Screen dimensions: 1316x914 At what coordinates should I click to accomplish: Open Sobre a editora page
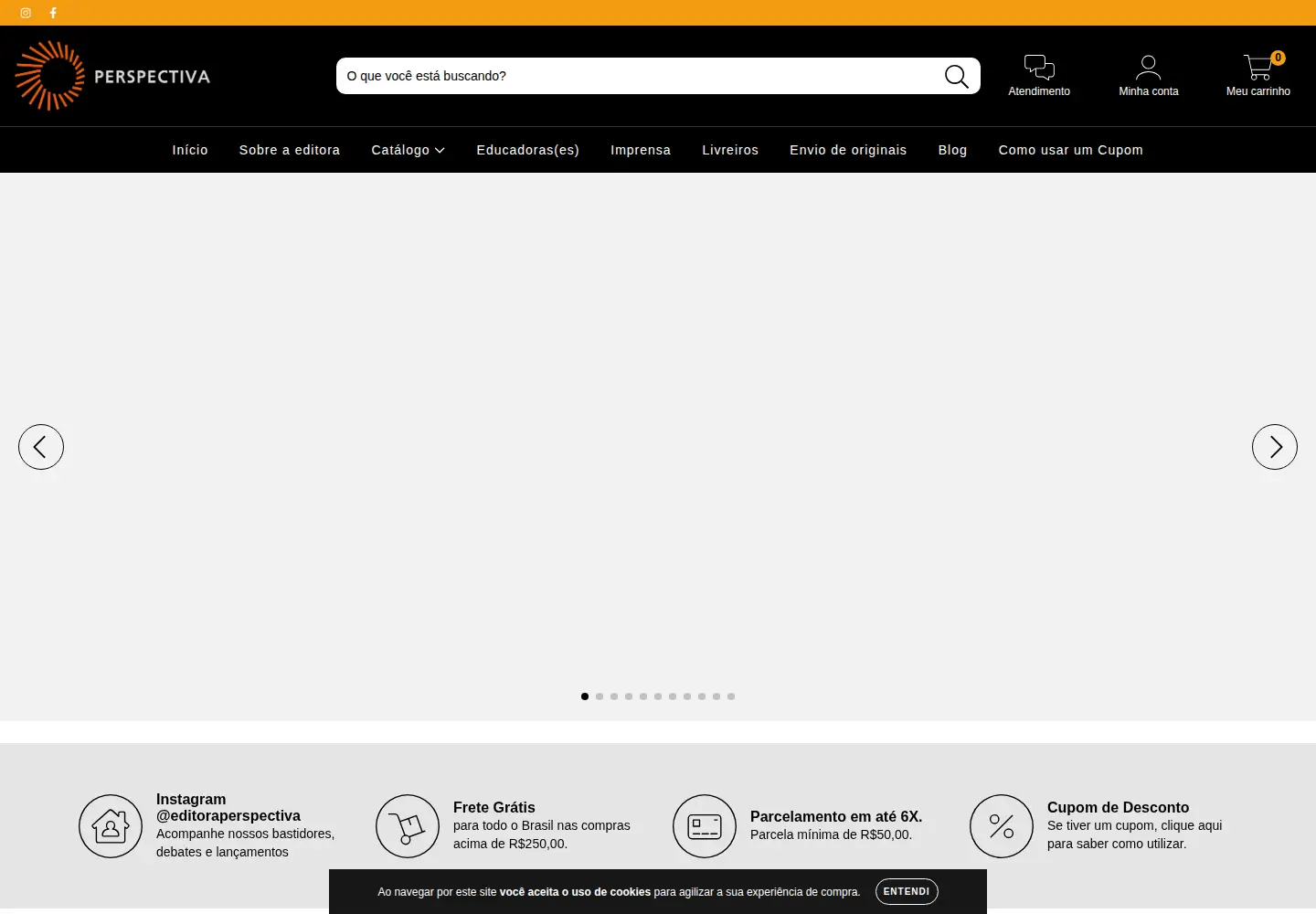[290, 150]
